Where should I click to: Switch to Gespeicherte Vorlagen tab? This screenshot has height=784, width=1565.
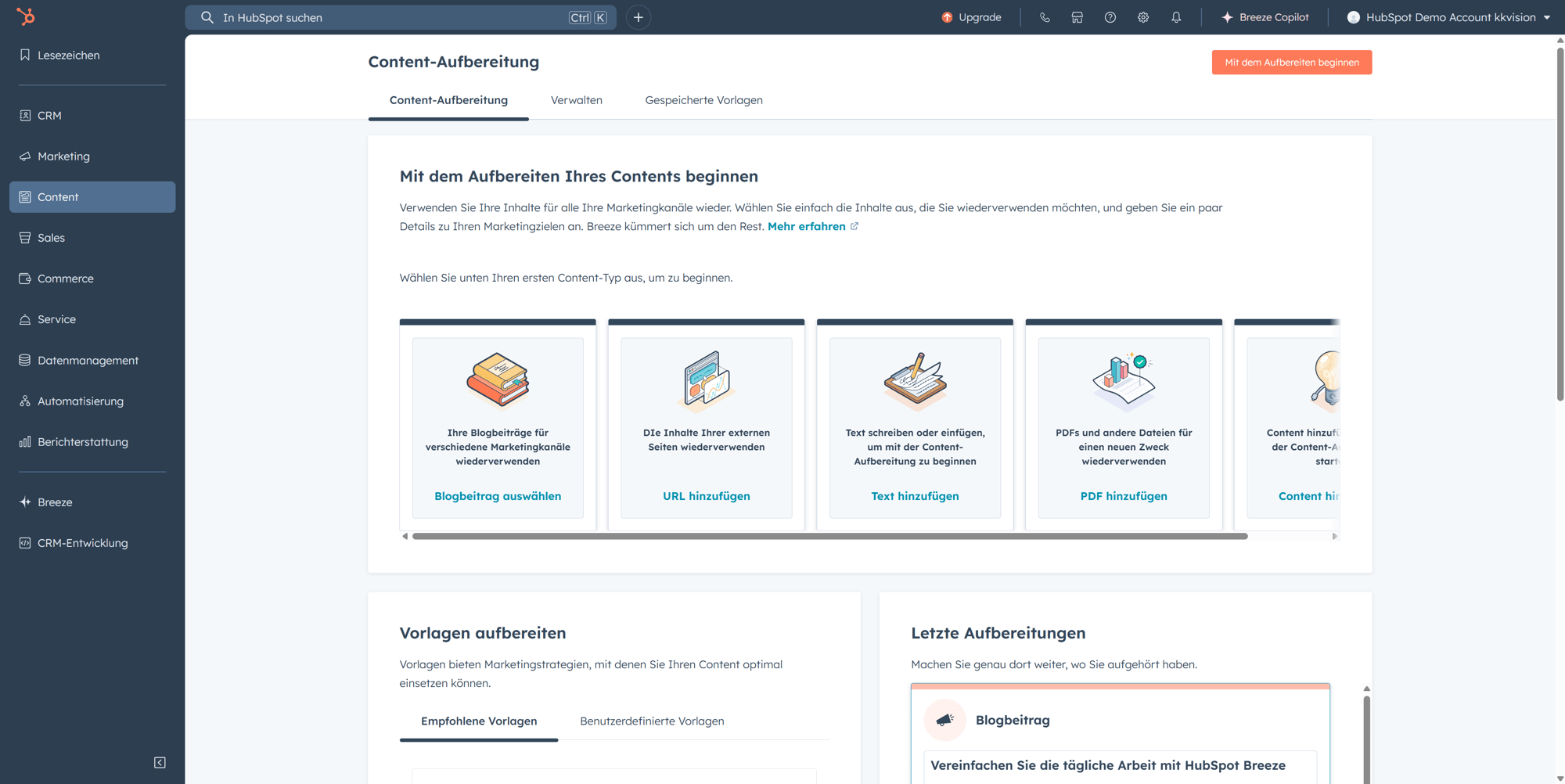click(x=703, y=100)
